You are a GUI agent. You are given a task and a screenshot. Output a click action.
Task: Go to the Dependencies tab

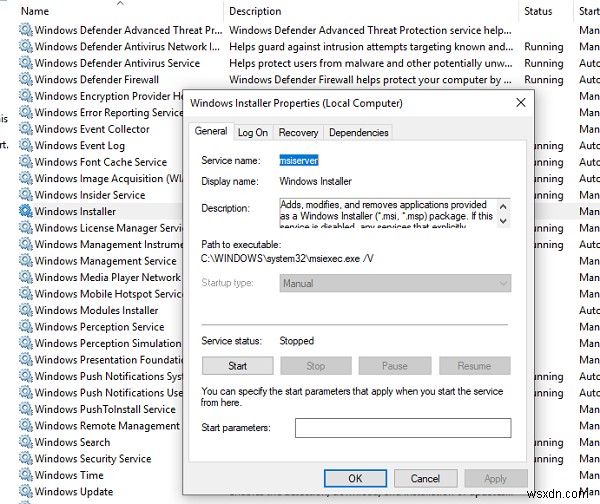coord(358,132)
